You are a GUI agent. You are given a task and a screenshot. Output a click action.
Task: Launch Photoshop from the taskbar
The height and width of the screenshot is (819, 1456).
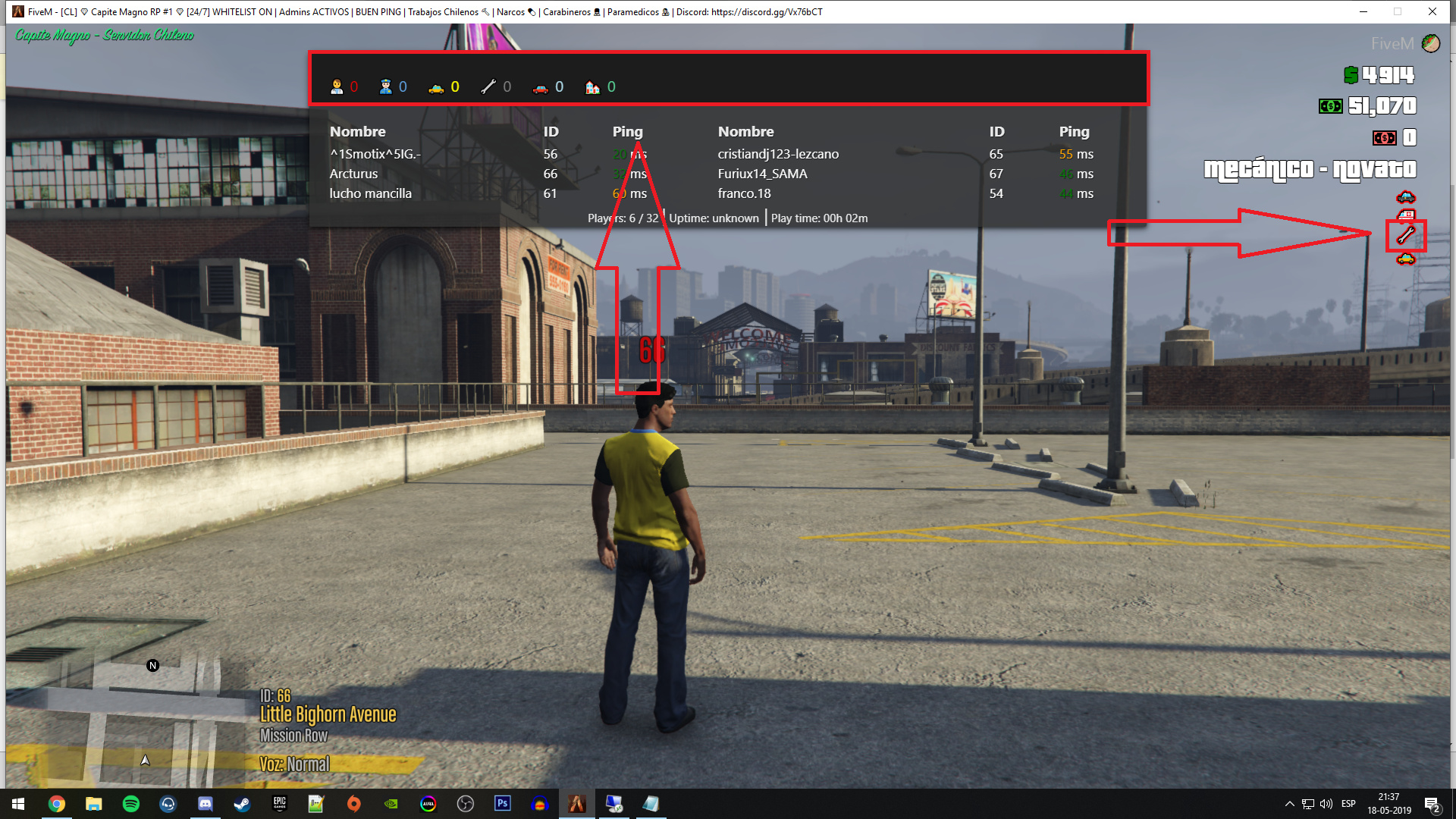click(502, 804)
